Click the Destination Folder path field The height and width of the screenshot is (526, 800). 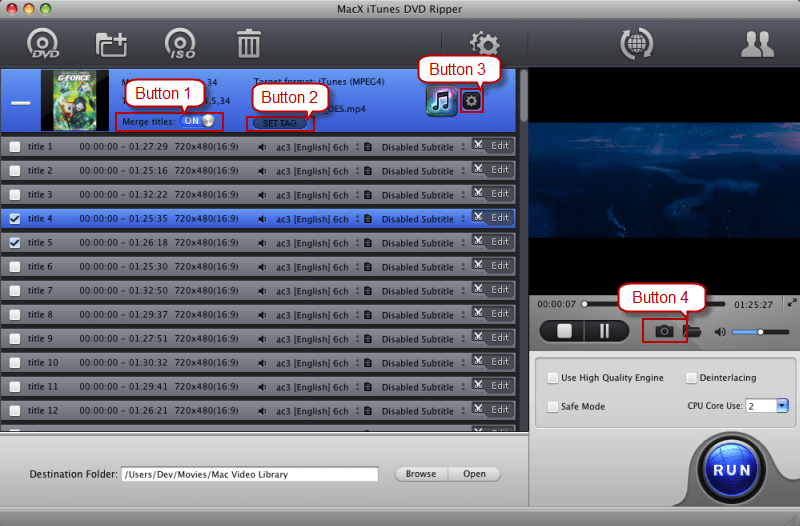(249, 474)
